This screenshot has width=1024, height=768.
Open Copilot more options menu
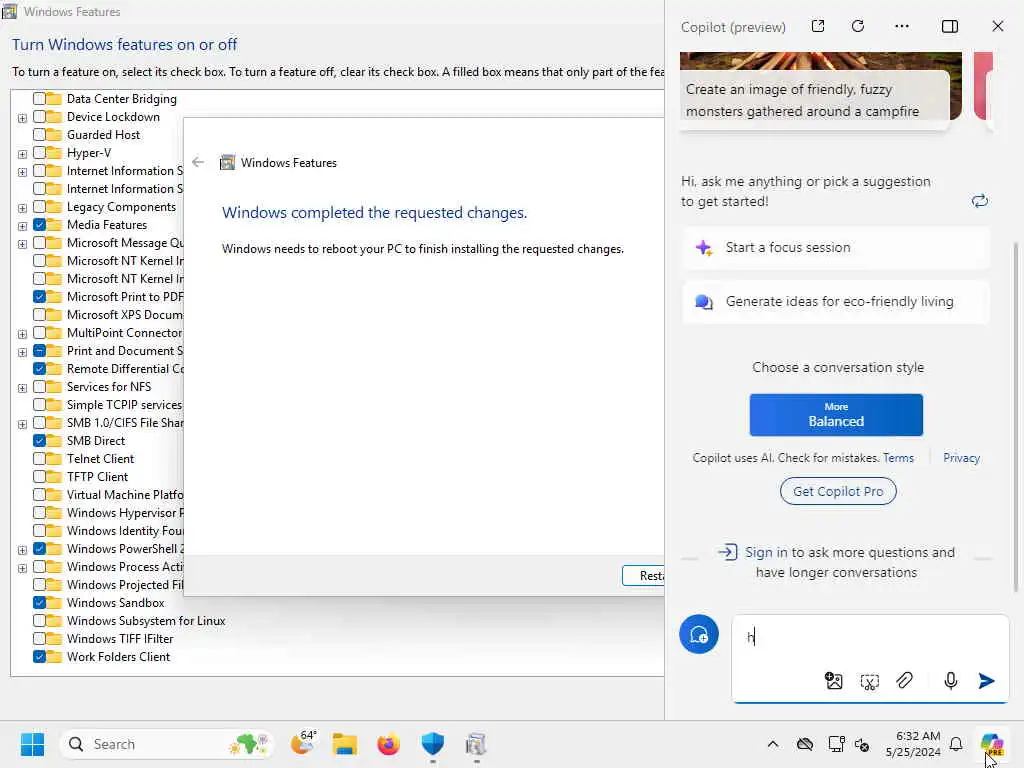[902, 26]
